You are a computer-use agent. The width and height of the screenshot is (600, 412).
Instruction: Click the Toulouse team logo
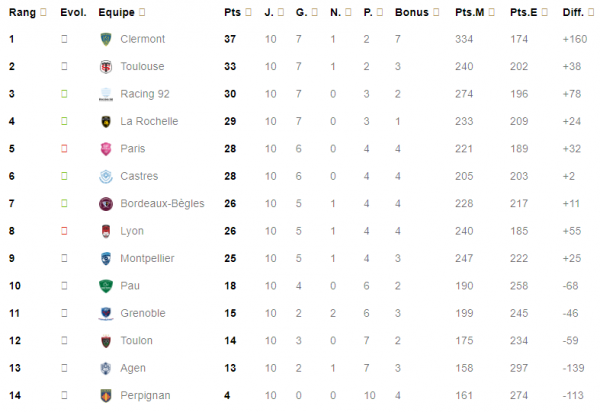click(106, 66)
